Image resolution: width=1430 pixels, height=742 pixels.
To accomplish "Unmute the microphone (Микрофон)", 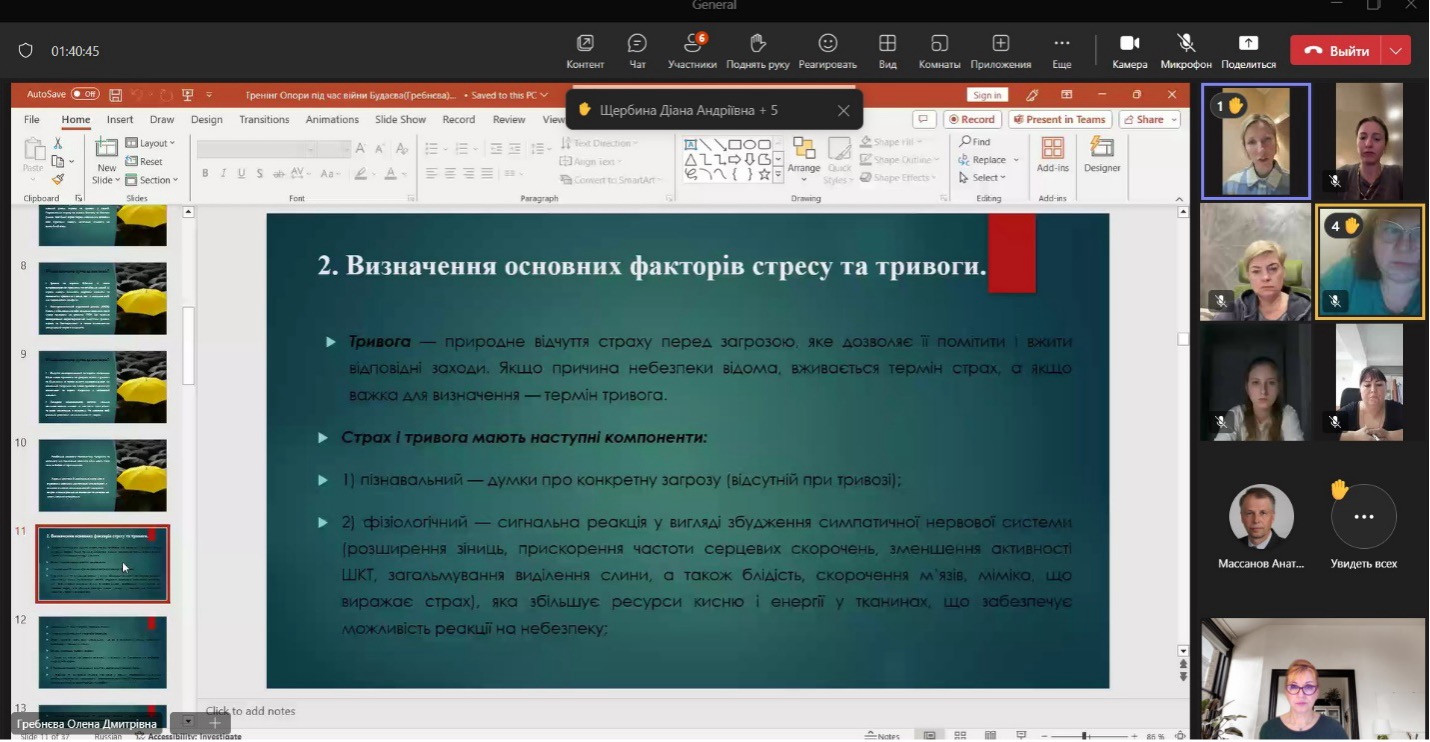I will tap(1186, 50).
